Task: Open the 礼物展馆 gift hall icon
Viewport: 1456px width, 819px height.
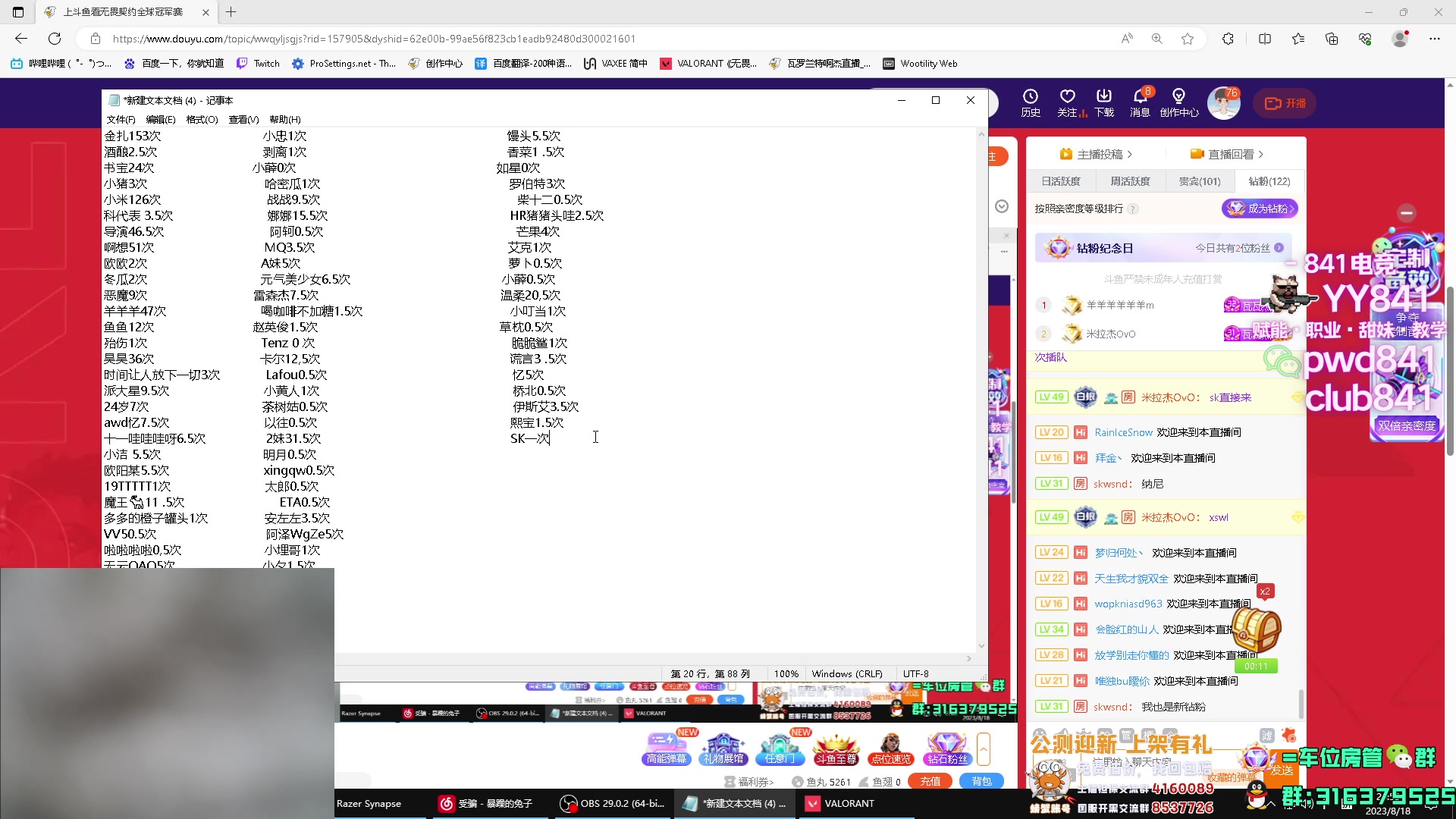Action: (723, 747)
